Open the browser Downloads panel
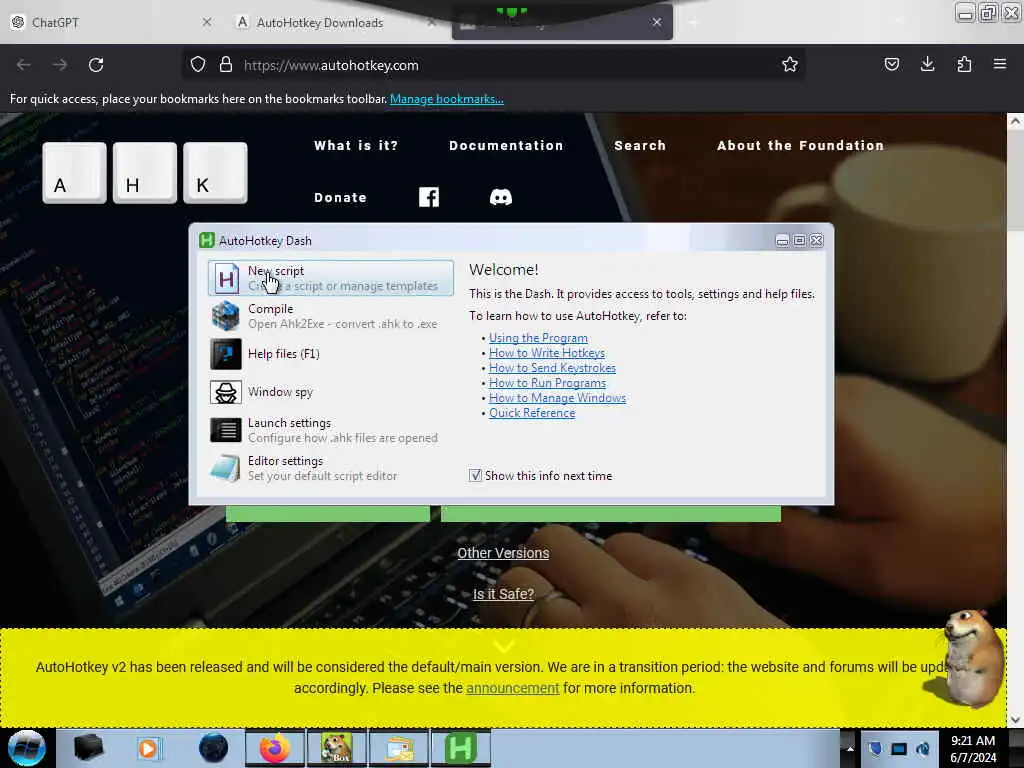Viewport: 1024px width, 768px height. [x=927, y=65]
